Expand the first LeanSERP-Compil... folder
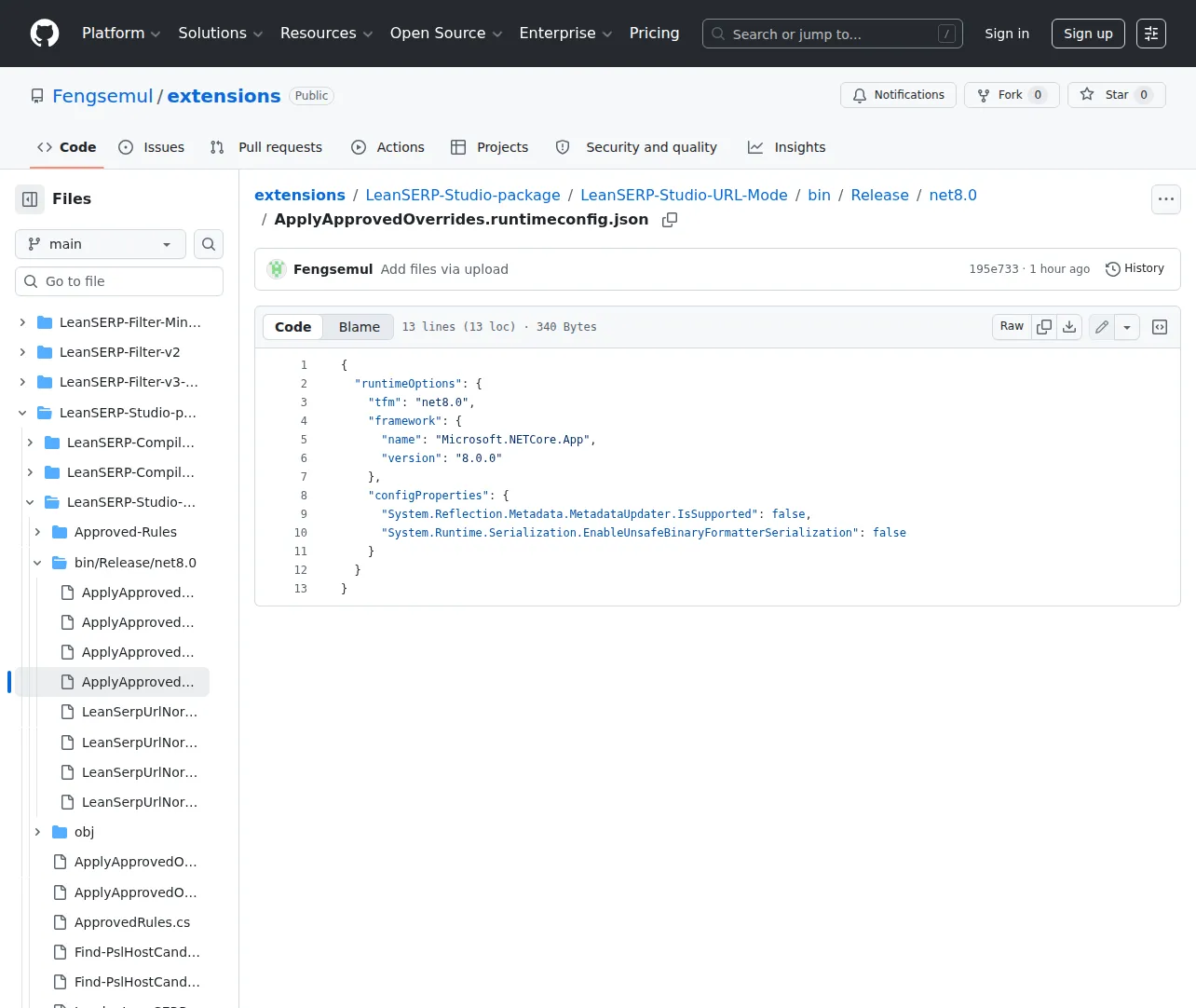The width and height of the screenshot is (1196, 1008). point(30,443)
